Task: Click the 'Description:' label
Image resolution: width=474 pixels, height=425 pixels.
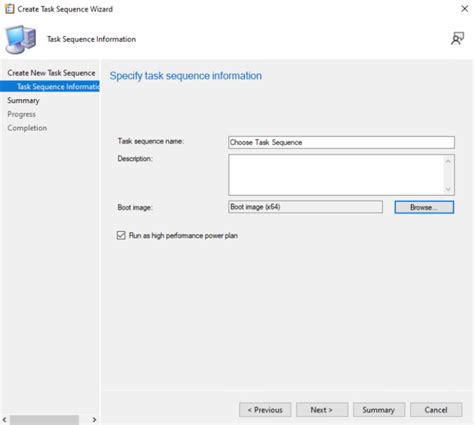Action: point(135,159)
